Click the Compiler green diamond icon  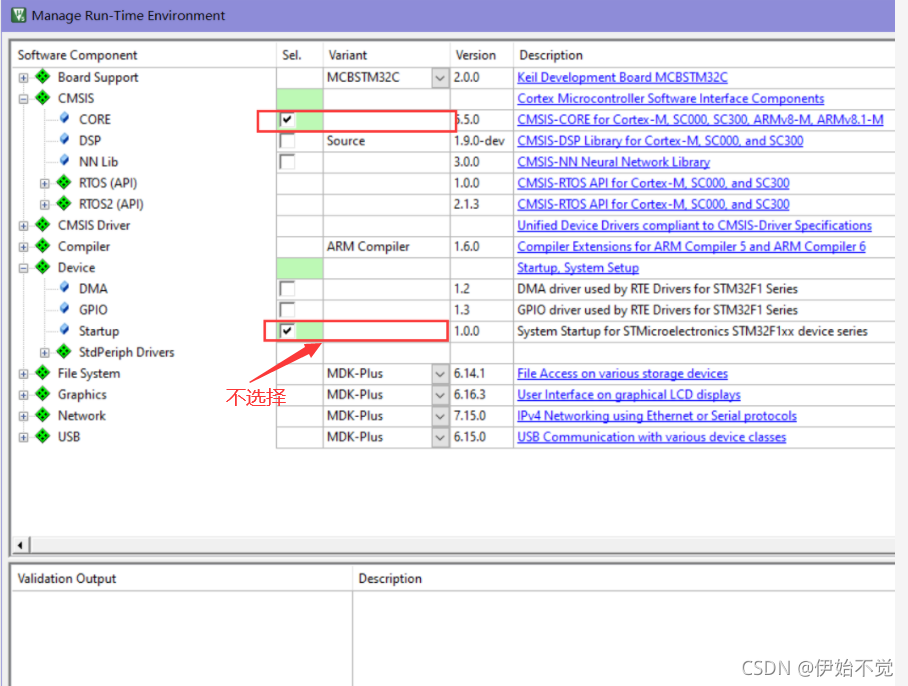pos(43,245)
